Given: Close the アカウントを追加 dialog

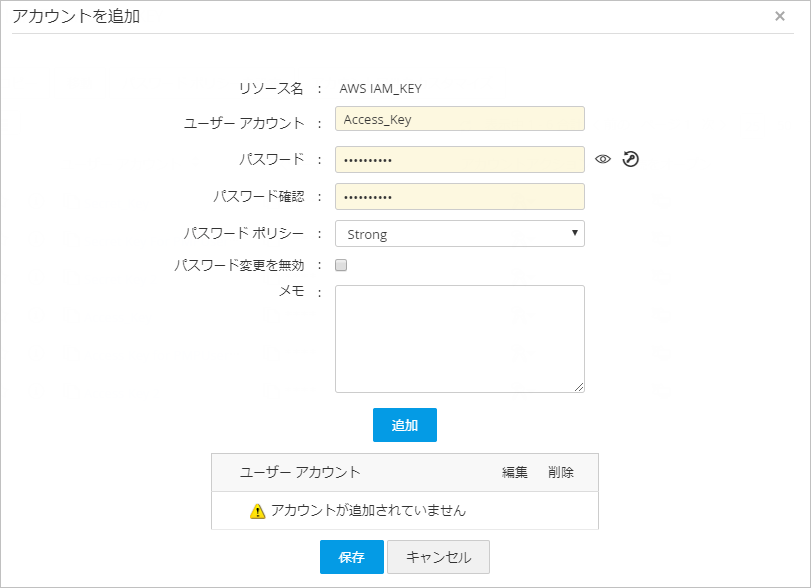Looking at the screenshot, I should (780, 16).
